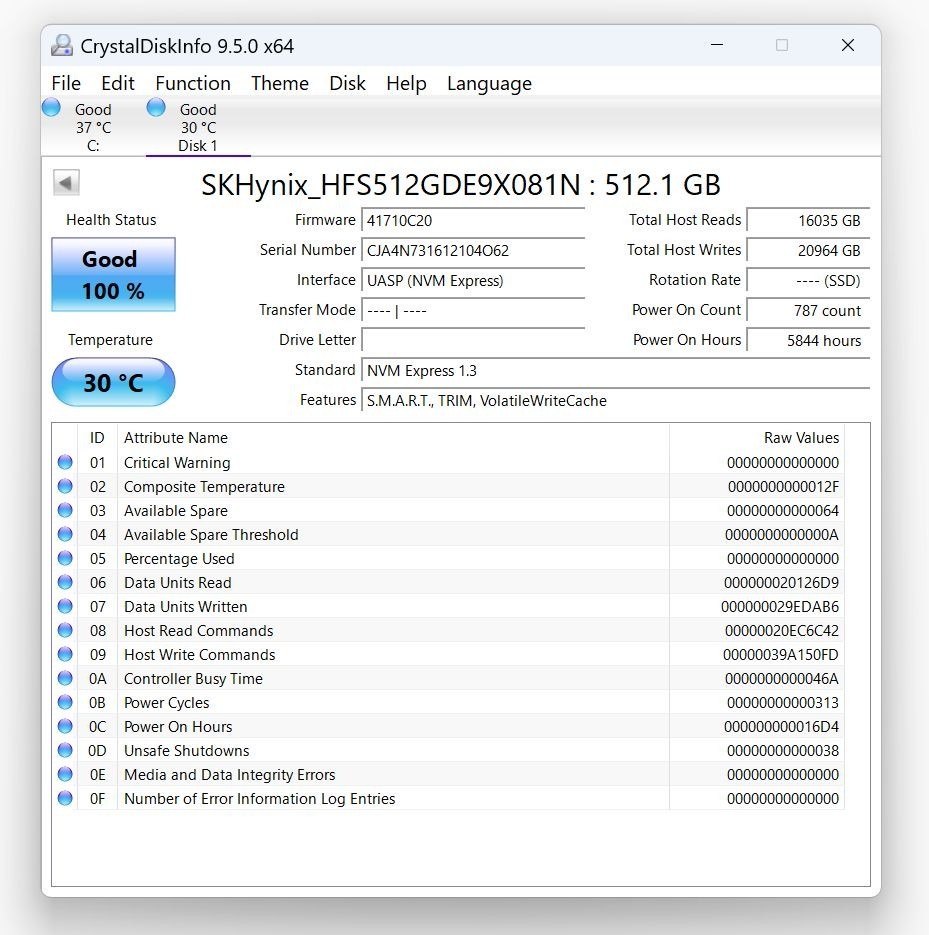Open the Disk menu

[x=347, y=83]
